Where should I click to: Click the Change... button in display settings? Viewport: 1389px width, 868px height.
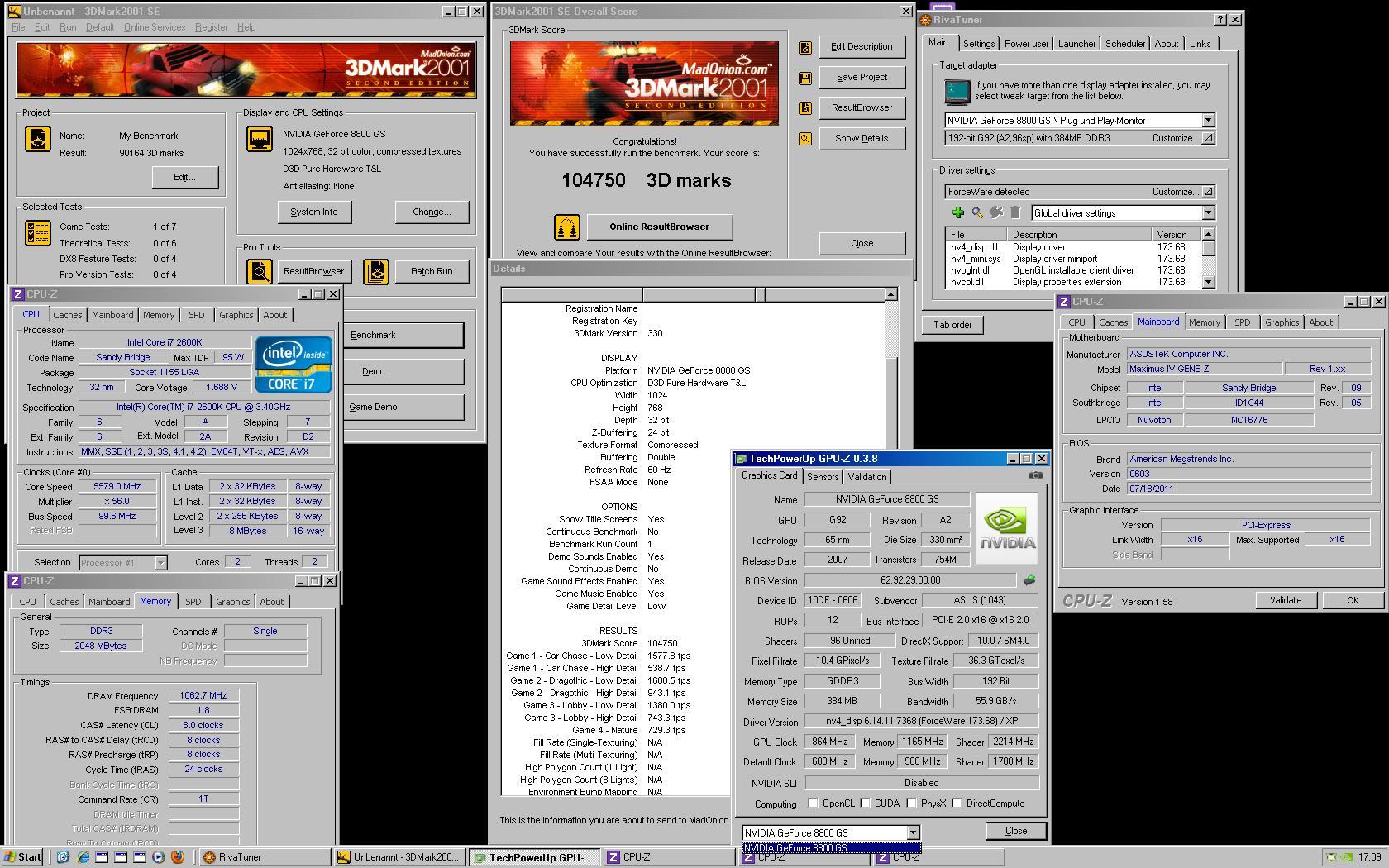coord(432,212)
